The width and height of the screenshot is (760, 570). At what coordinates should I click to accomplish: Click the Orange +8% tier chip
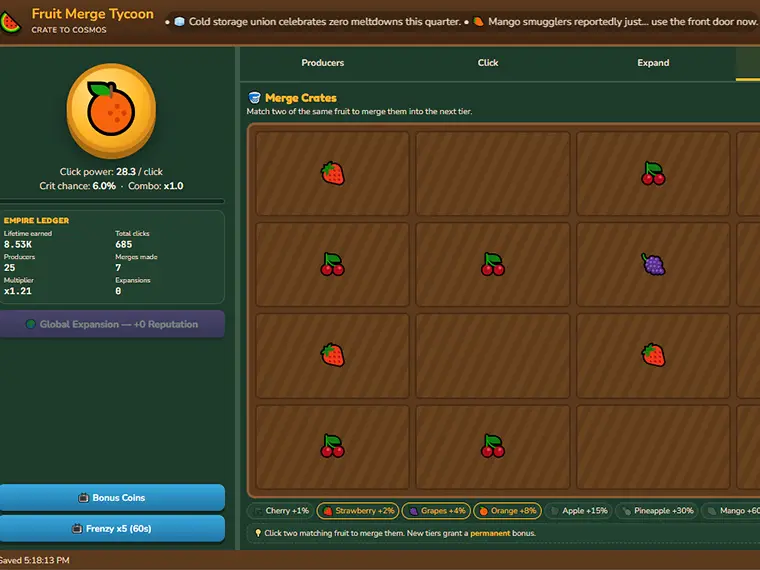(507, 511)
